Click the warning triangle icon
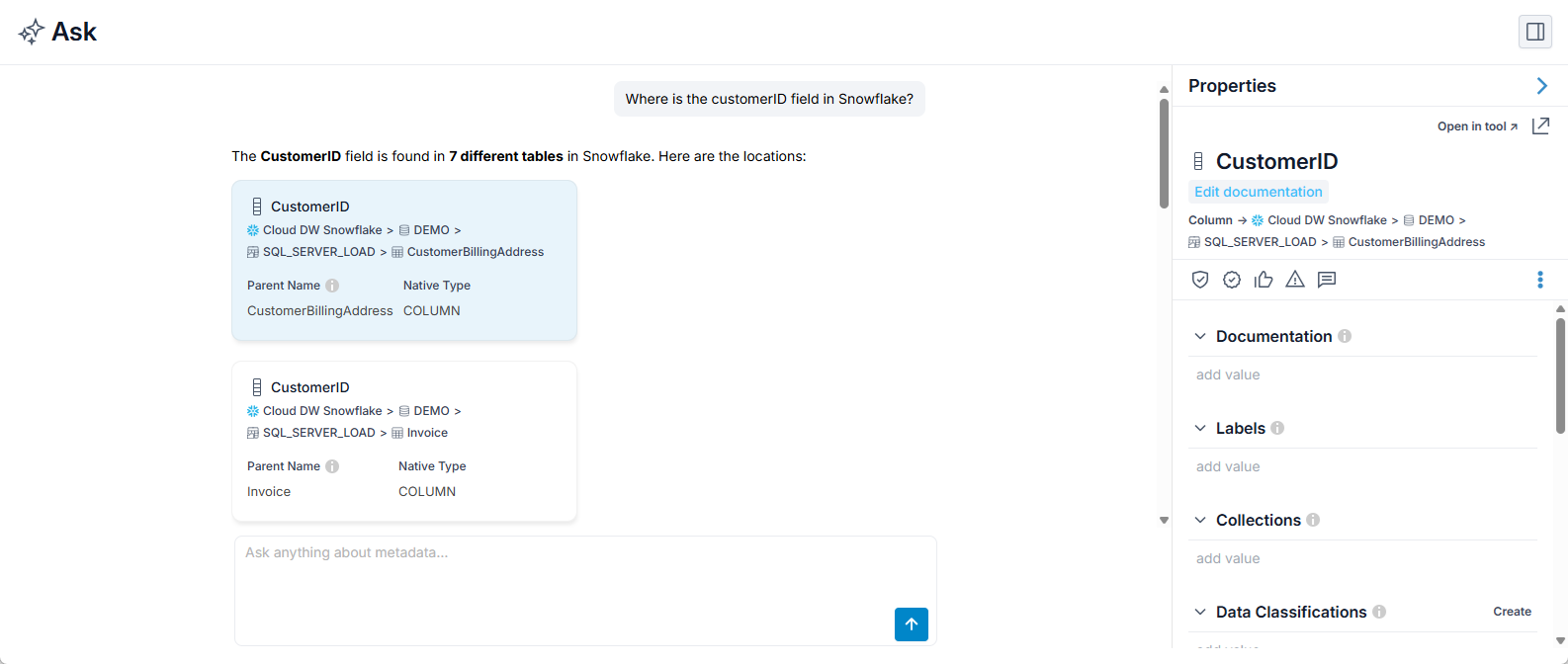 [1295, 280]
